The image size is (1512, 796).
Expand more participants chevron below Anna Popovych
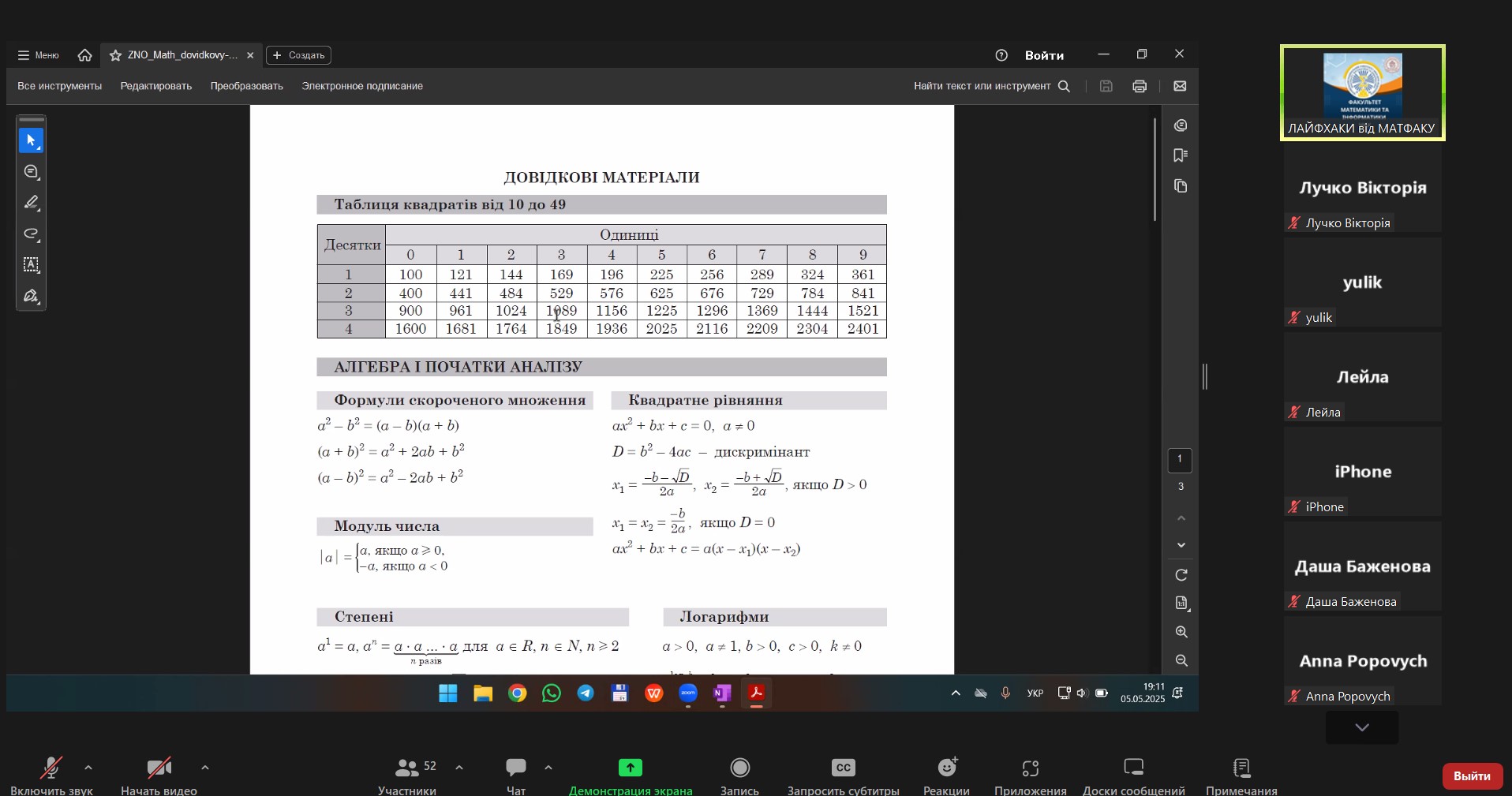coord(1362,727)
